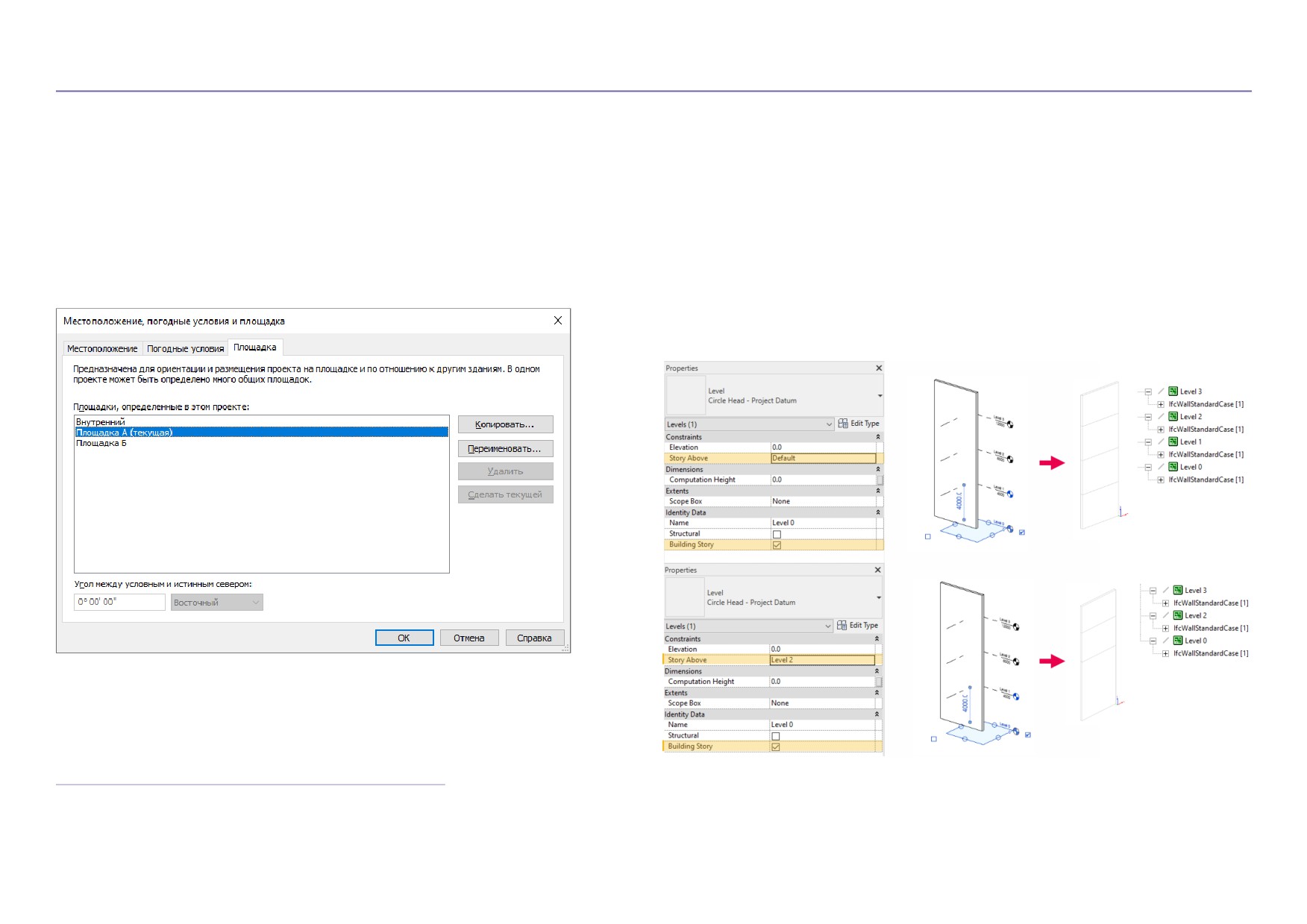Collapse the Extents section in the Story Above Level 2 panel
The width and height of the screenshot is (1307, 924).
click(x=877, y=693)
